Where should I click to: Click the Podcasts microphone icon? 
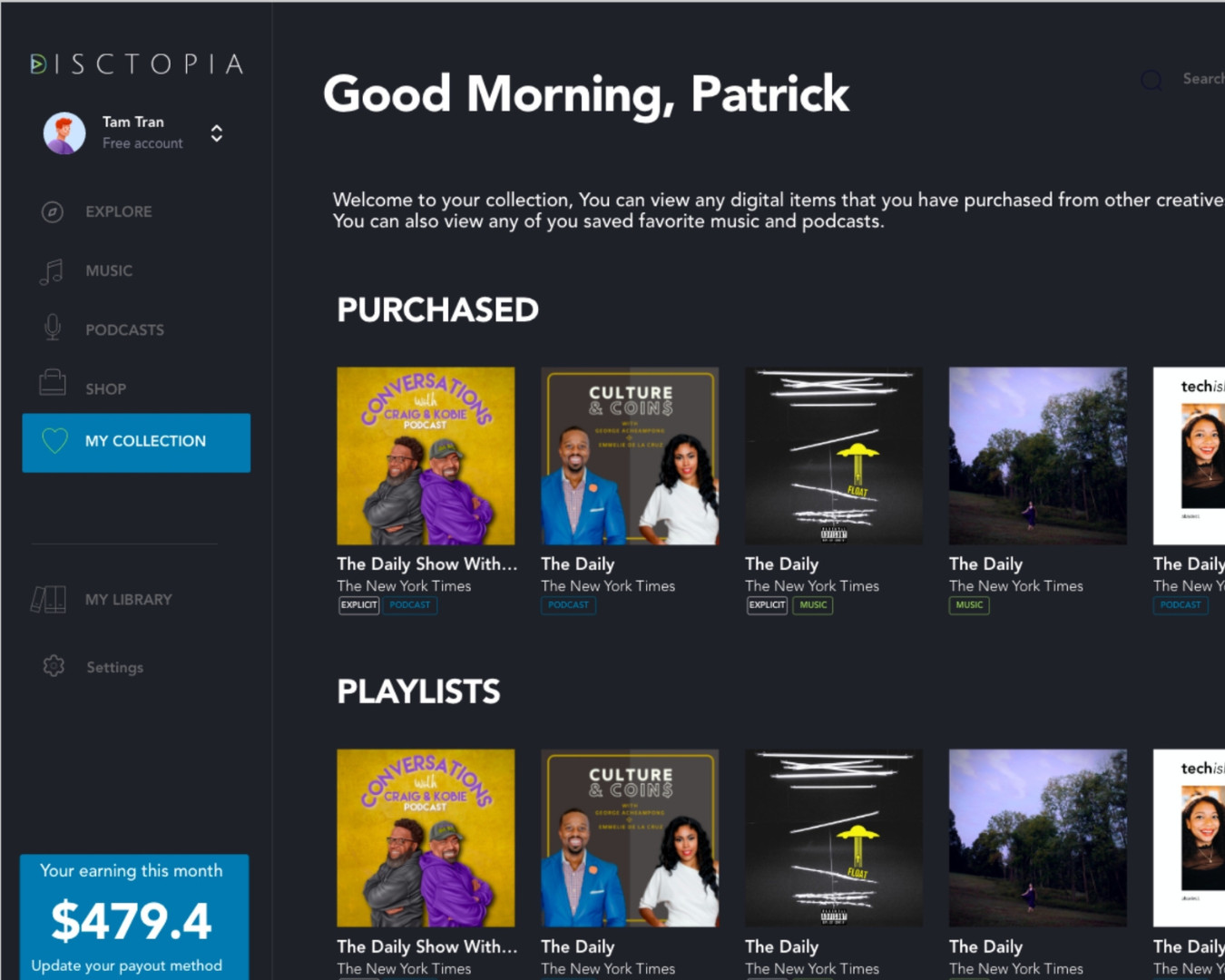pyautogui.click(x=53, y=328)
